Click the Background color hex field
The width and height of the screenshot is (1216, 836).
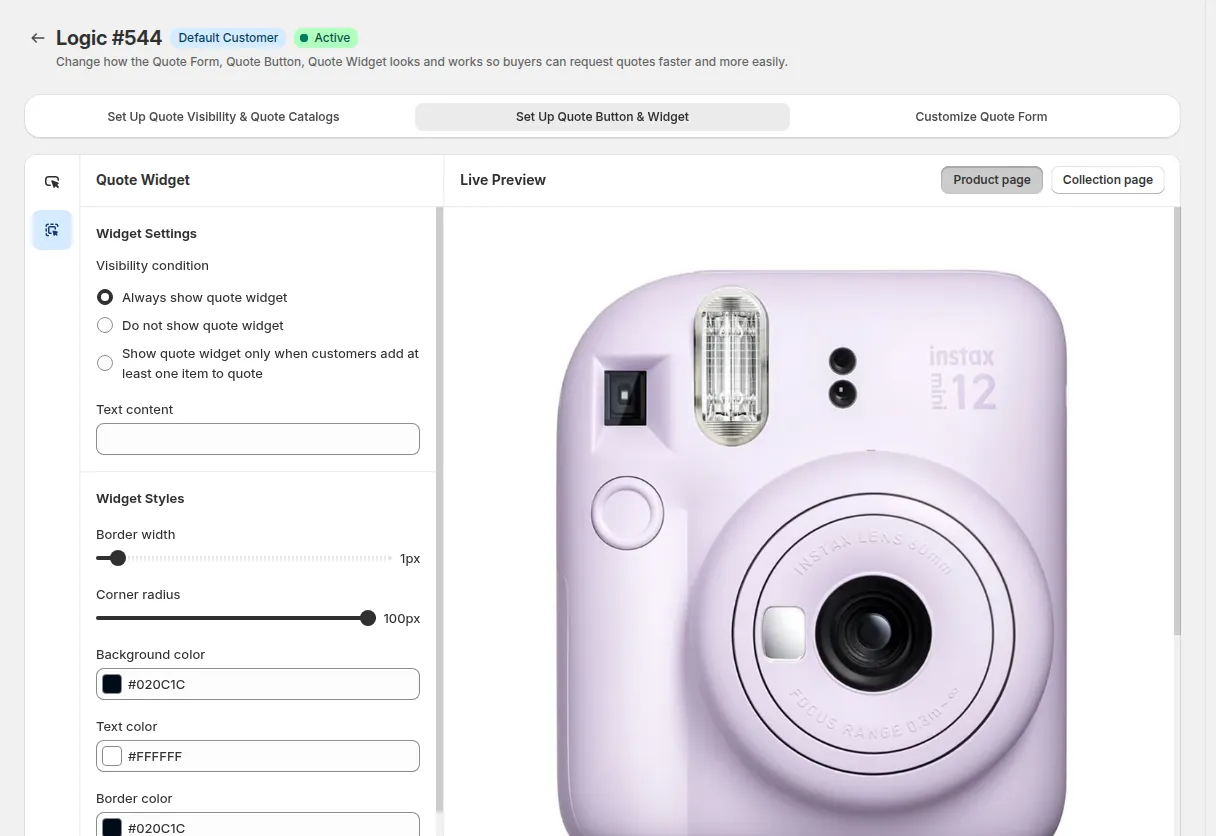258,684
